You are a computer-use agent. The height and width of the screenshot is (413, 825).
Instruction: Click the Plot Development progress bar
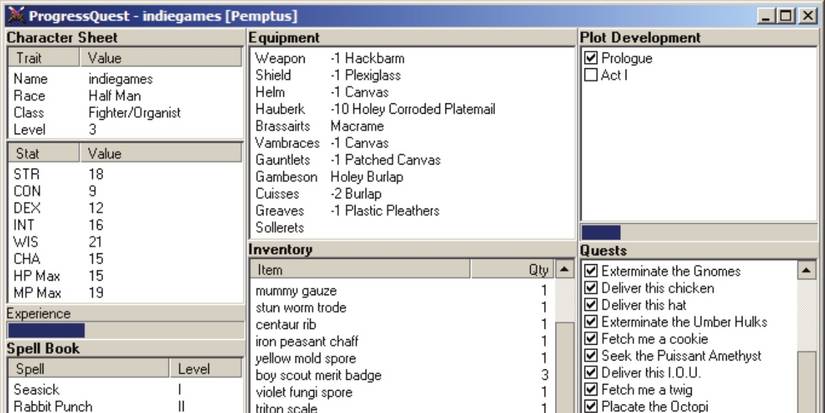pos(698,232)
